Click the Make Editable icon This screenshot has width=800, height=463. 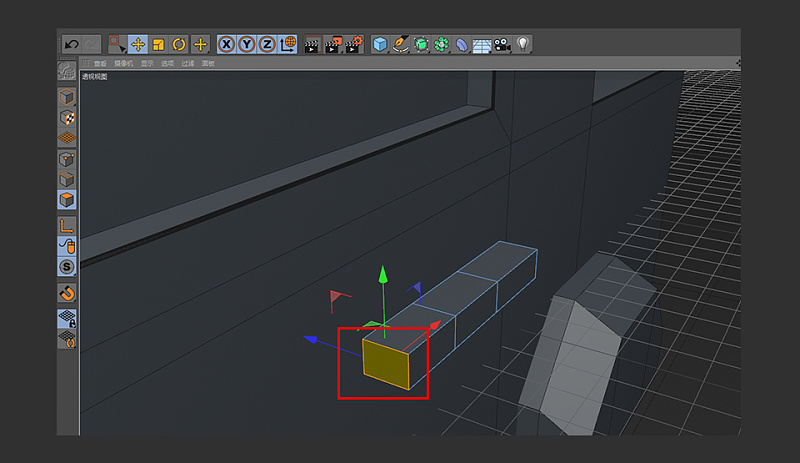(x=67, y=71)
